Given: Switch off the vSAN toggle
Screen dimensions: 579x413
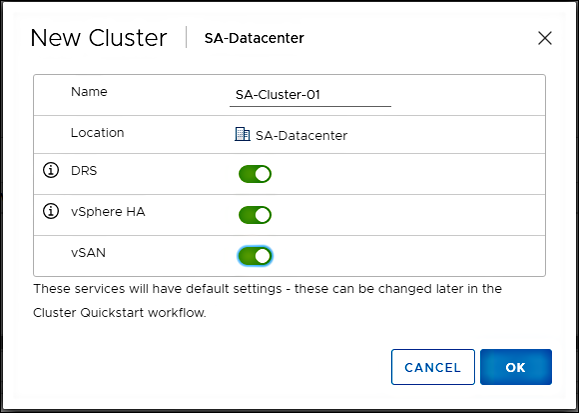Looking at the screenshot, I should (255, 256).
